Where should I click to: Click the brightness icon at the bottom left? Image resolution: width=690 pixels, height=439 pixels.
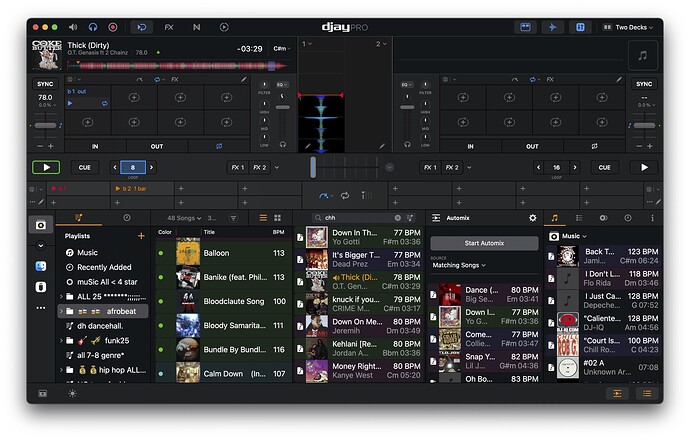[x=72, y=393]
